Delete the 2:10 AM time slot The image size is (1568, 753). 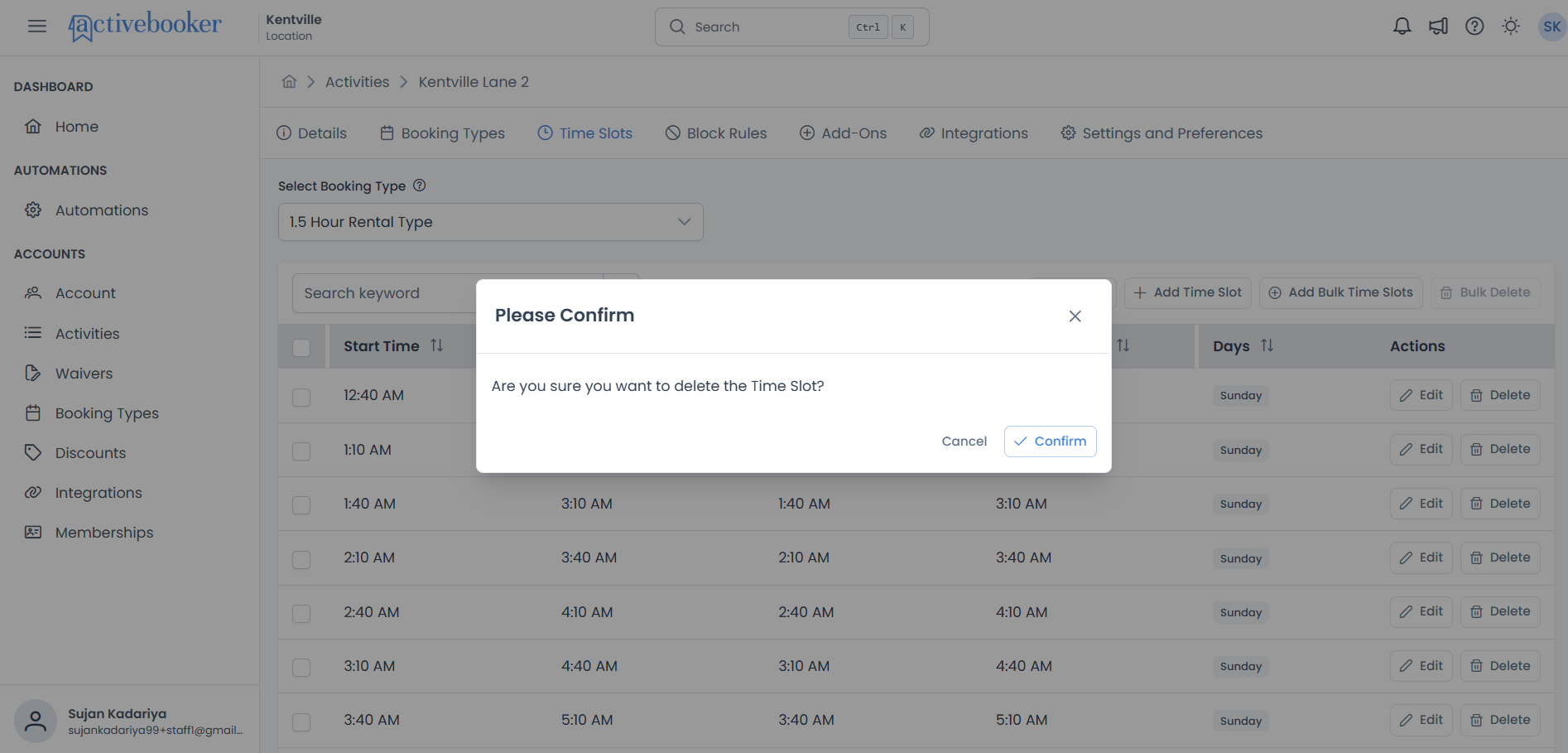click(1499, 558)
